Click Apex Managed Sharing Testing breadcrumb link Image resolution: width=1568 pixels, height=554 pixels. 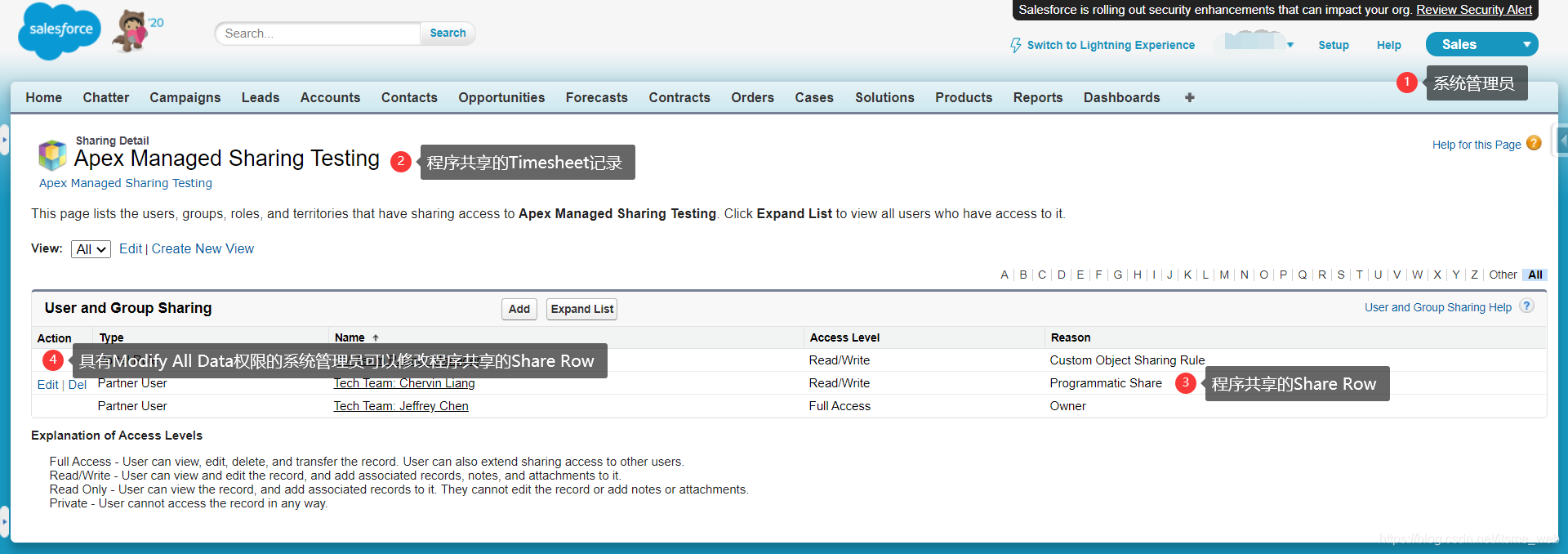(126, 183)
